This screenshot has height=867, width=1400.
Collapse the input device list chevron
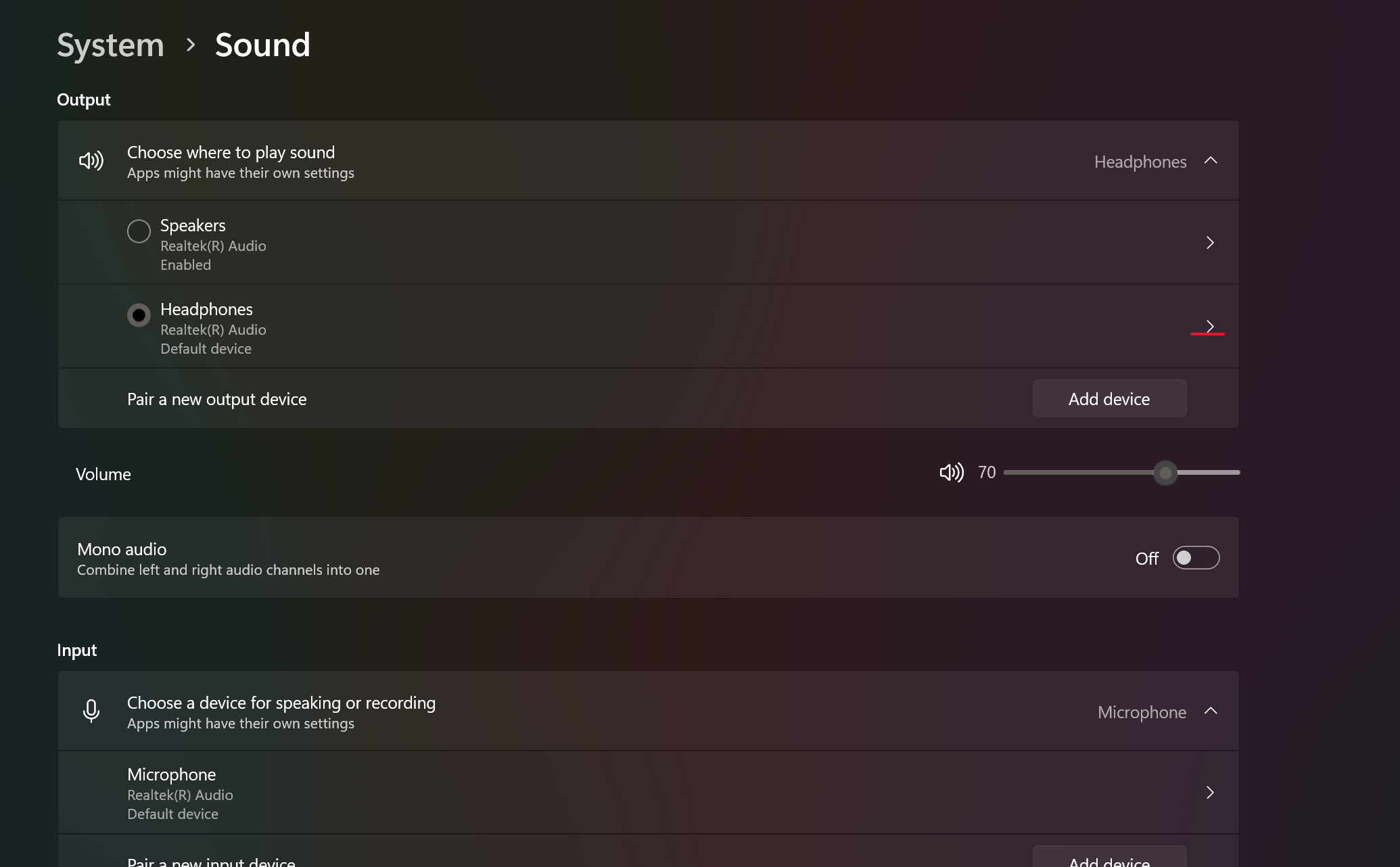pyautogui.click(x=1211, y=711)
